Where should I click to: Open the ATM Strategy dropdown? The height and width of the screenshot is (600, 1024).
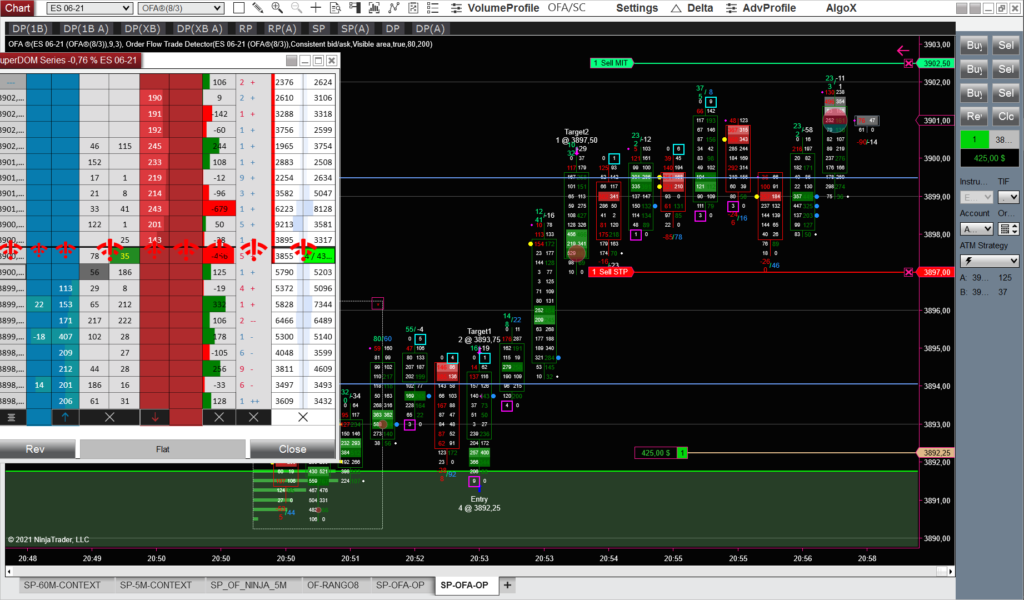(x=989, y=261)
